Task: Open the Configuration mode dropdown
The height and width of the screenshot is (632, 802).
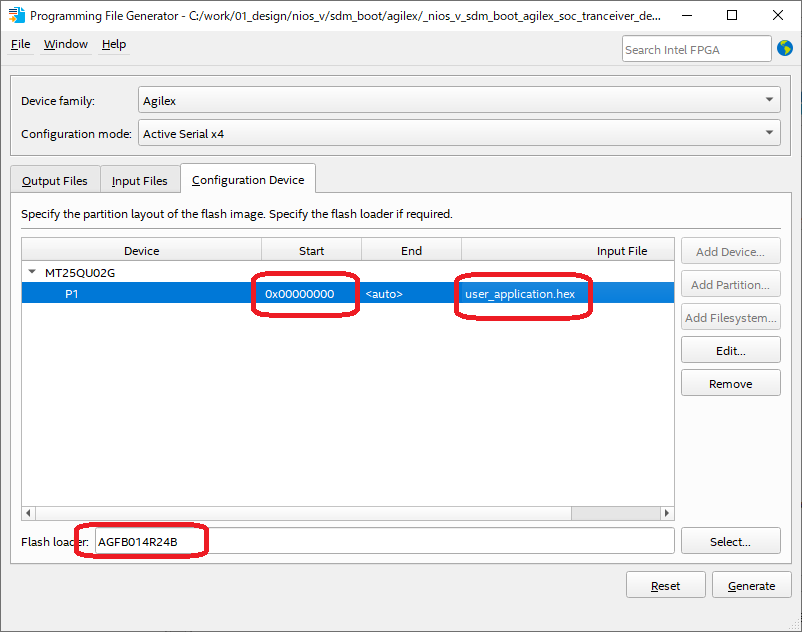Action: (459, 133)
